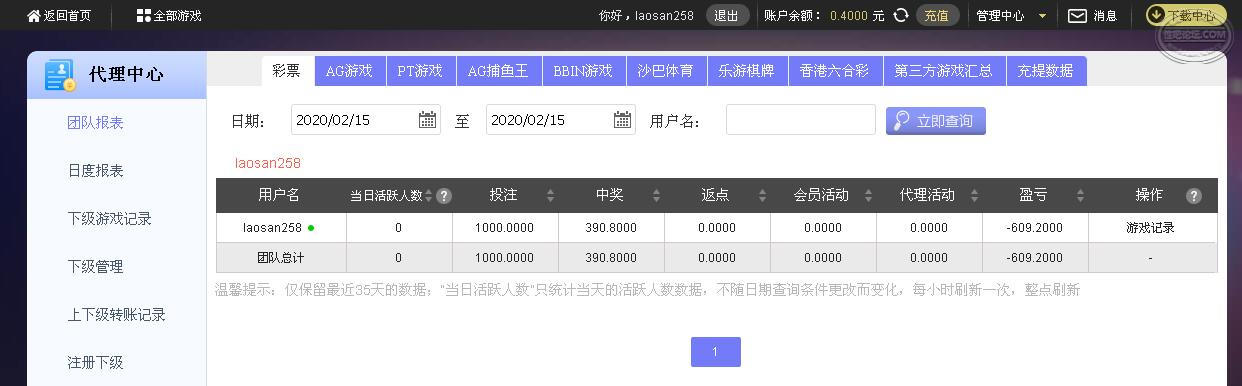Open 下级游戏记录 in sidebar

(109, 219)
